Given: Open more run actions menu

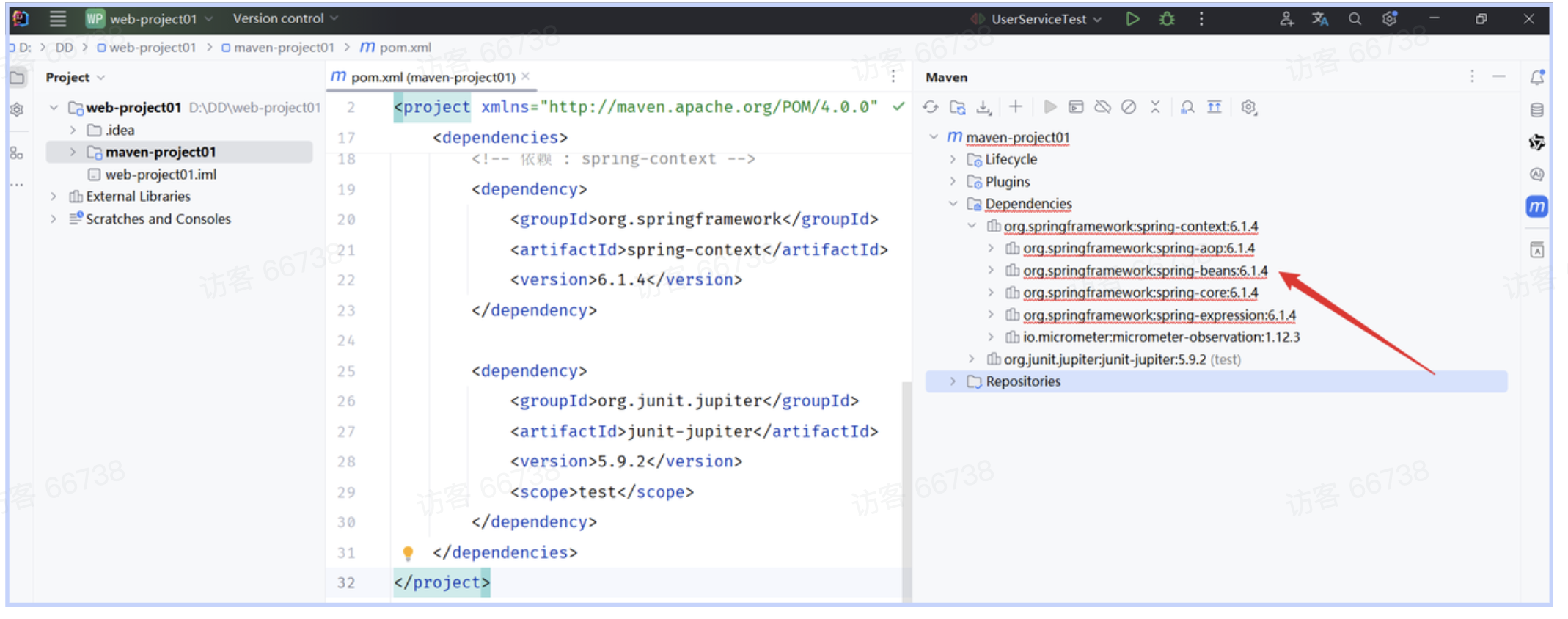Looking at the screenshot, I should 1201,19.
